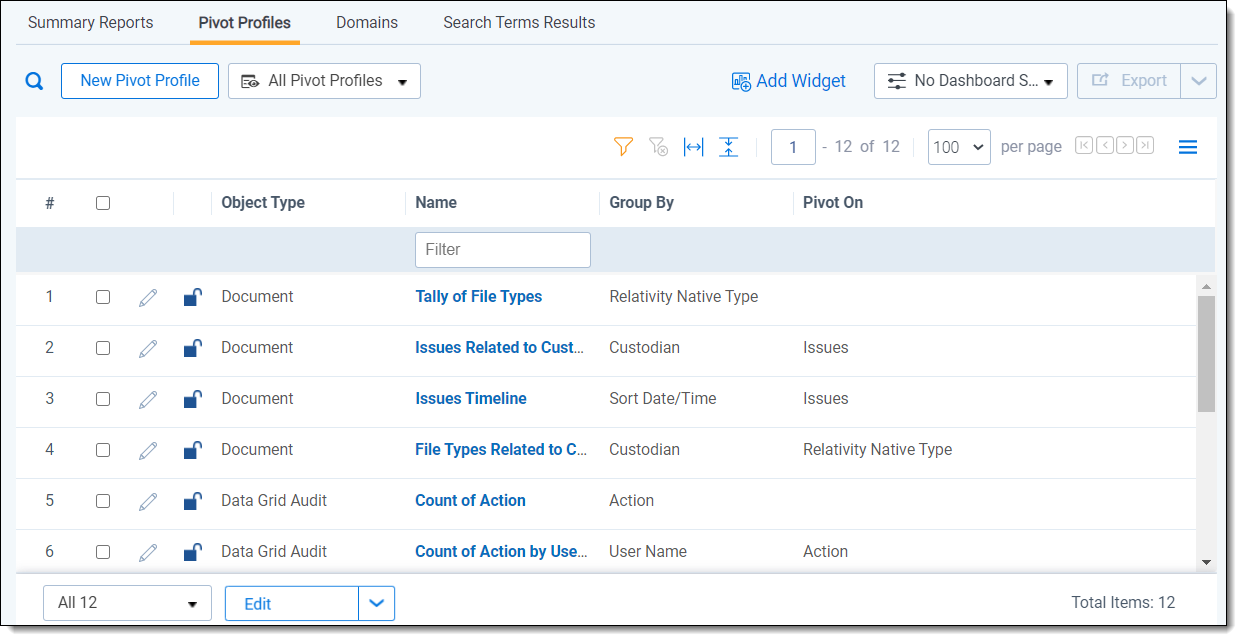This screenshot has width=1242, height=641.
Task: Click the clear all filters icon
Action: coord(658,147)
